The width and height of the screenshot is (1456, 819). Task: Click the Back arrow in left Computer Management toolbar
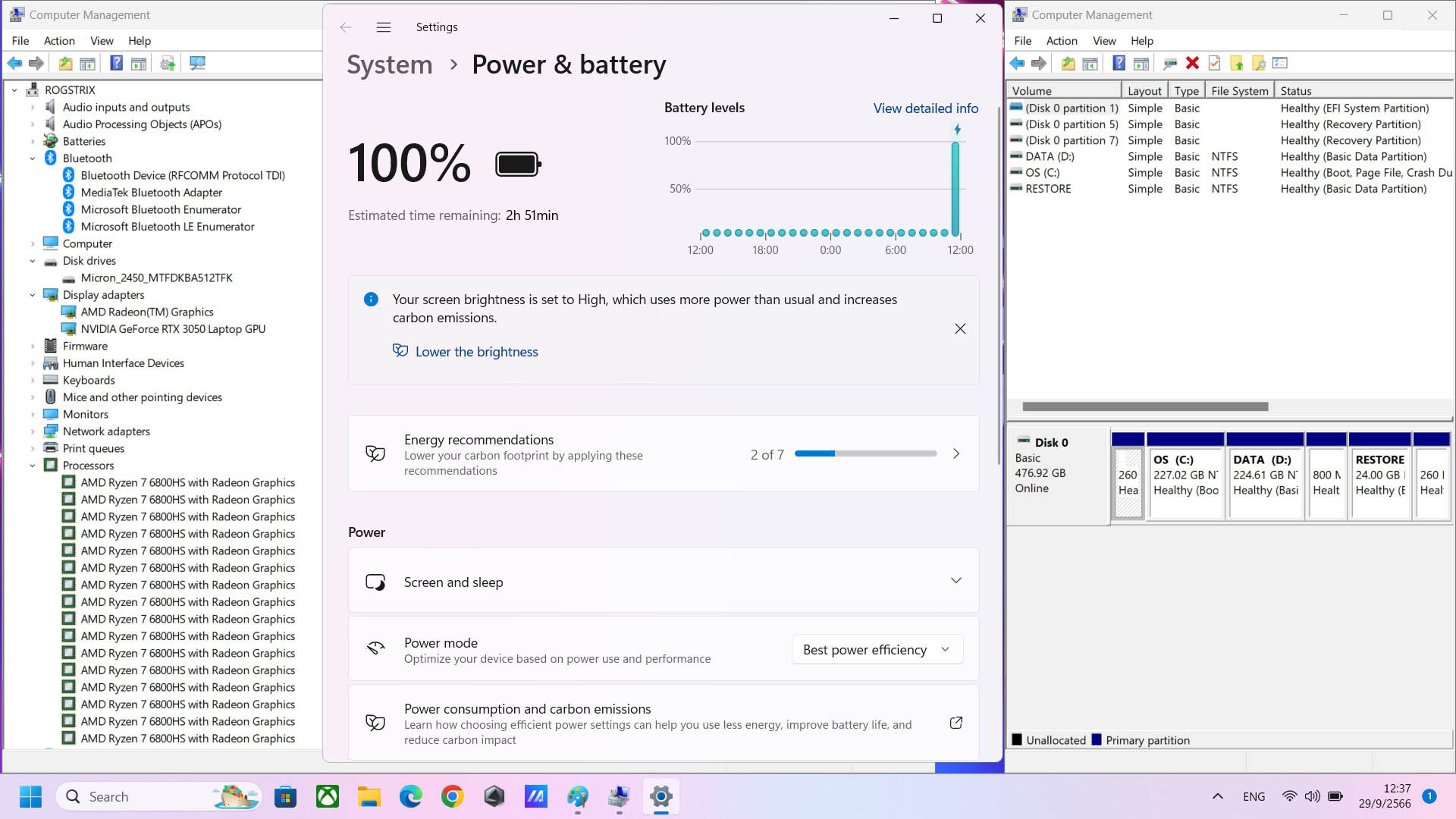click(14, 64)
